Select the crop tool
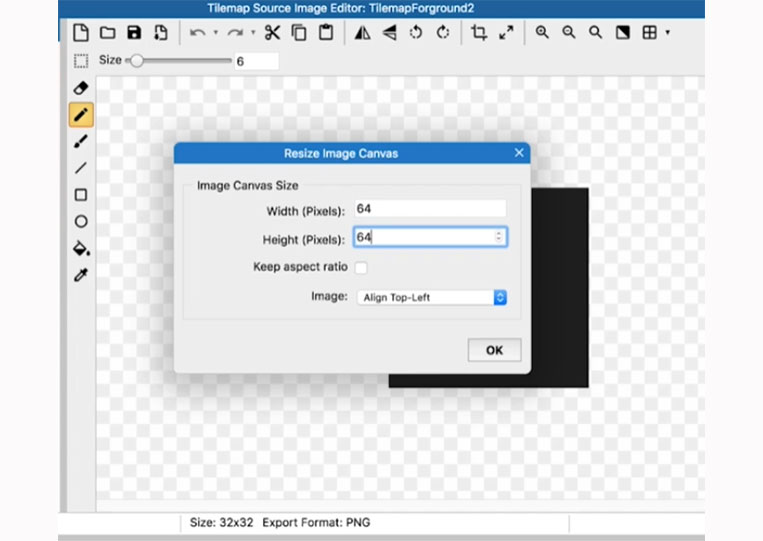763x541 pixels. (479, 33)
